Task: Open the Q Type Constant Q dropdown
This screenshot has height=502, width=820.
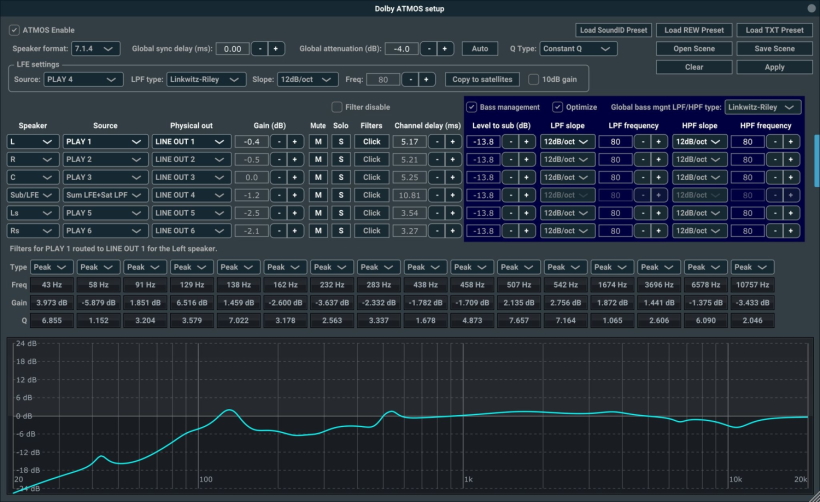Action: (578, 49)
